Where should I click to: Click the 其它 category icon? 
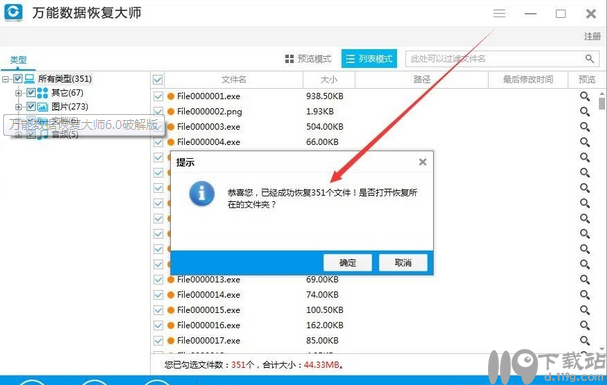coord(43,93)
